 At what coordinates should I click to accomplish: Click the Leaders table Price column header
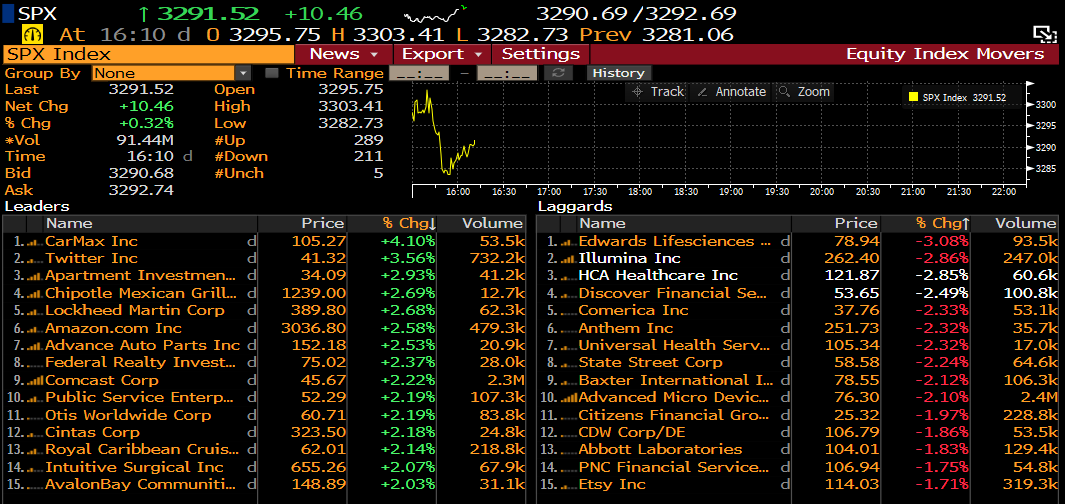[302, 223]
